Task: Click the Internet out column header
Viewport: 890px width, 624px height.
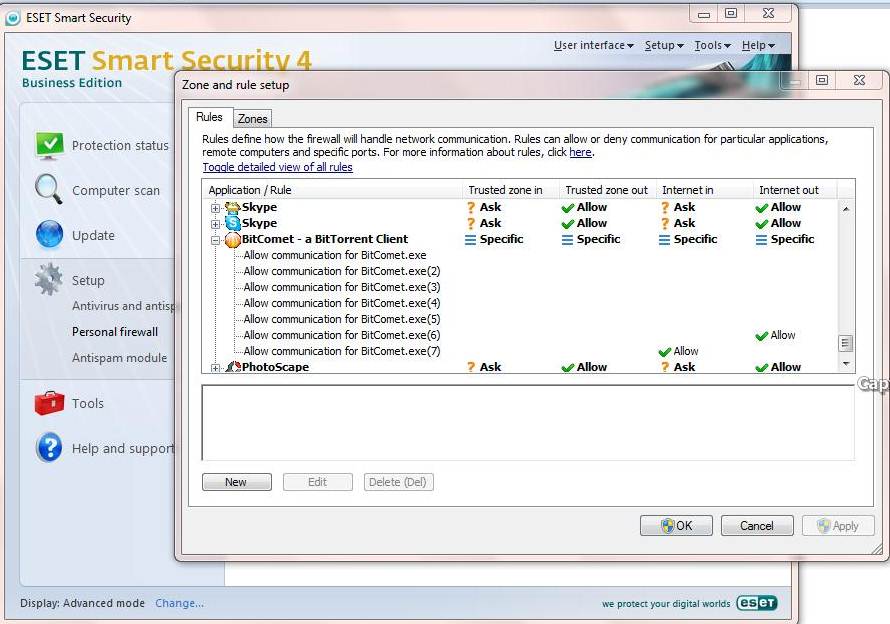Action: click(795, 190)
